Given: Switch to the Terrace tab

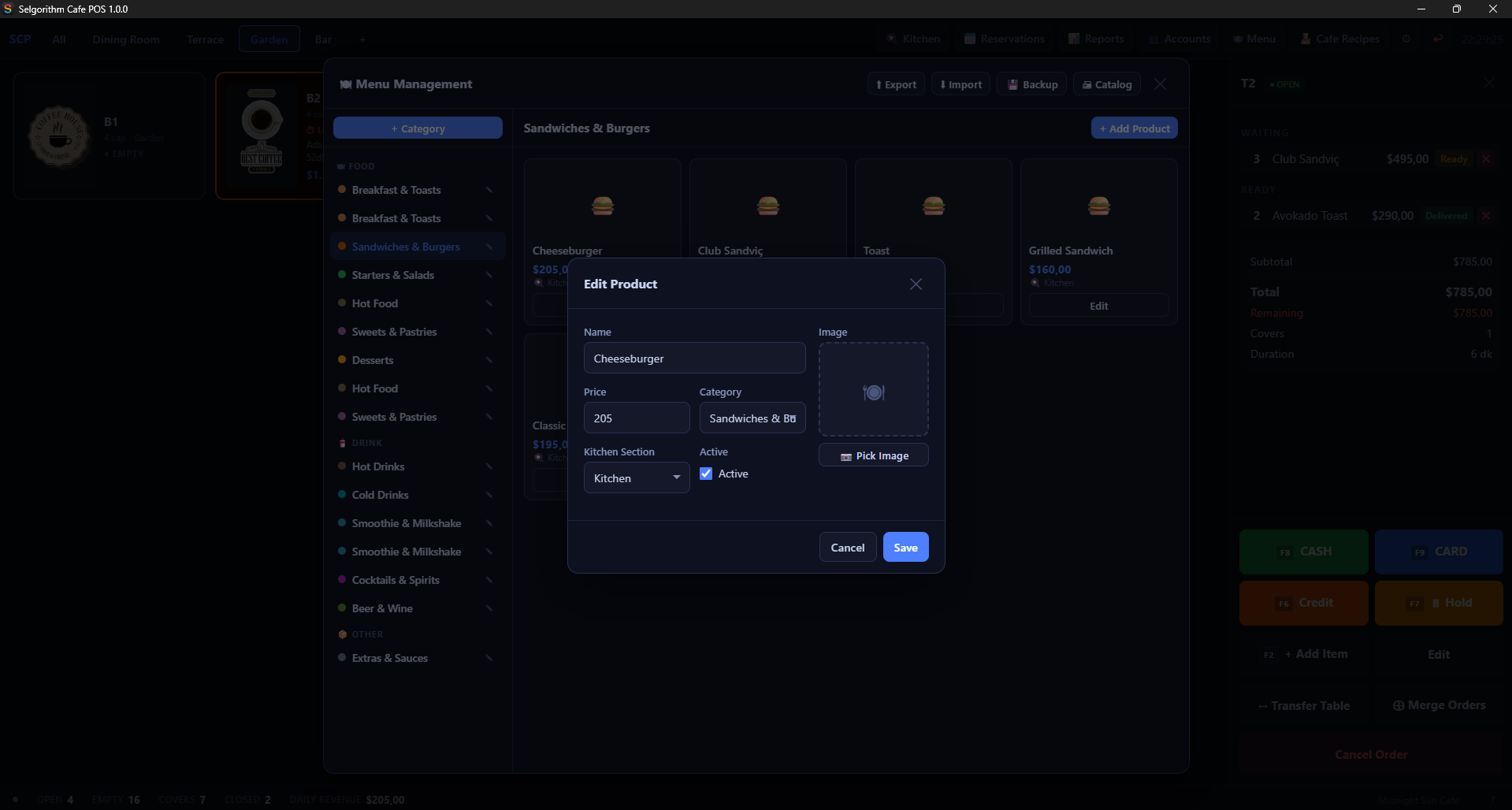Looking at the screenshot, I should pyautogui.click(x=205, y=39).
